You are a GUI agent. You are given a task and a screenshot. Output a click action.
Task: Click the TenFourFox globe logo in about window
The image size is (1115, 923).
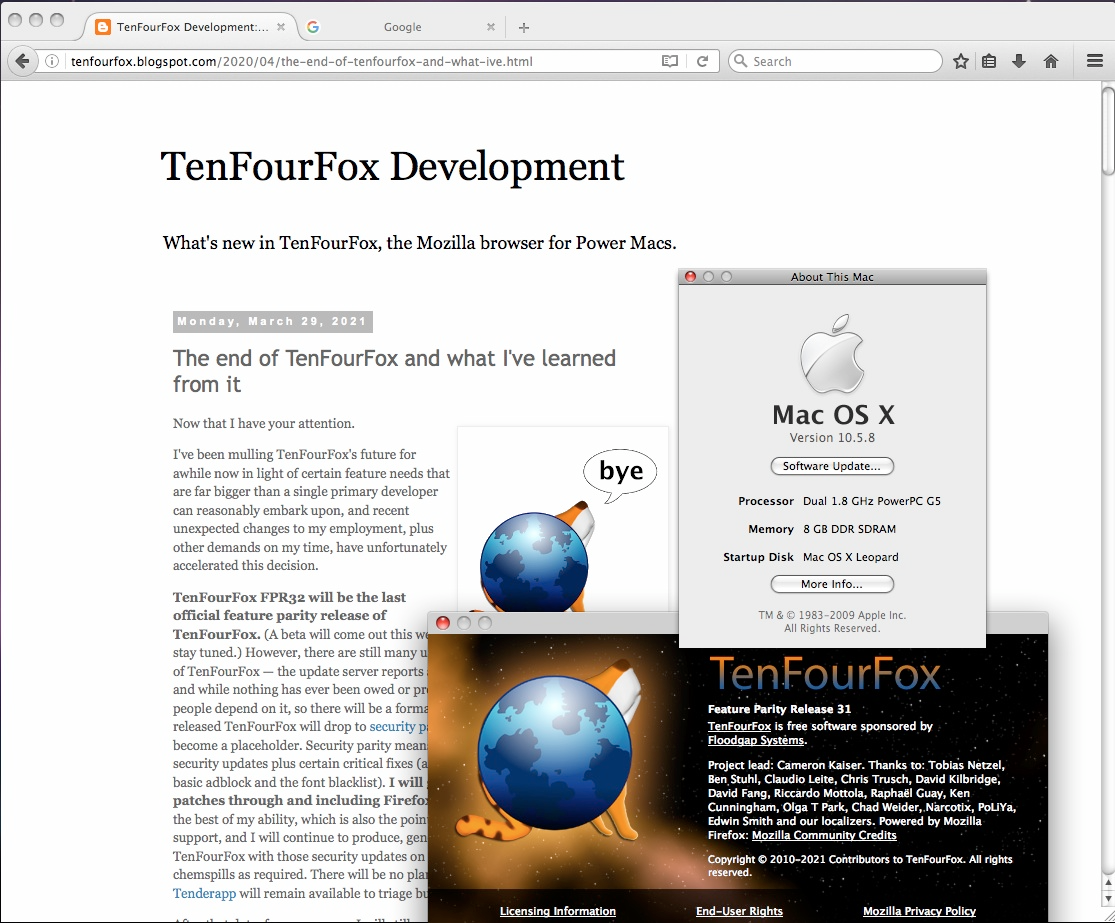tap(555, 754)
